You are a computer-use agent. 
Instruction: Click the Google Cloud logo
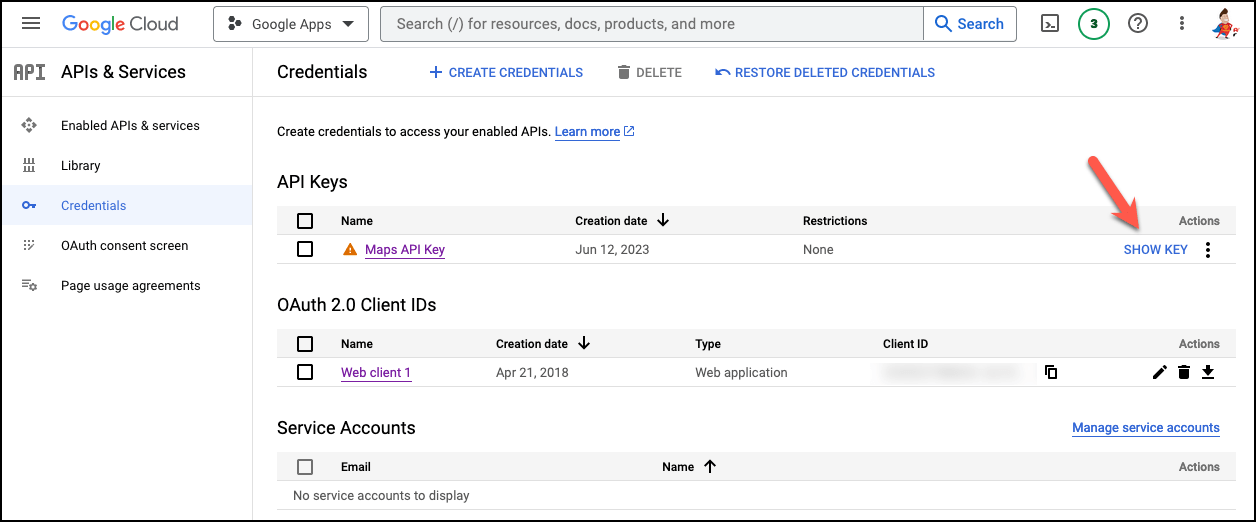coord(120,23)
